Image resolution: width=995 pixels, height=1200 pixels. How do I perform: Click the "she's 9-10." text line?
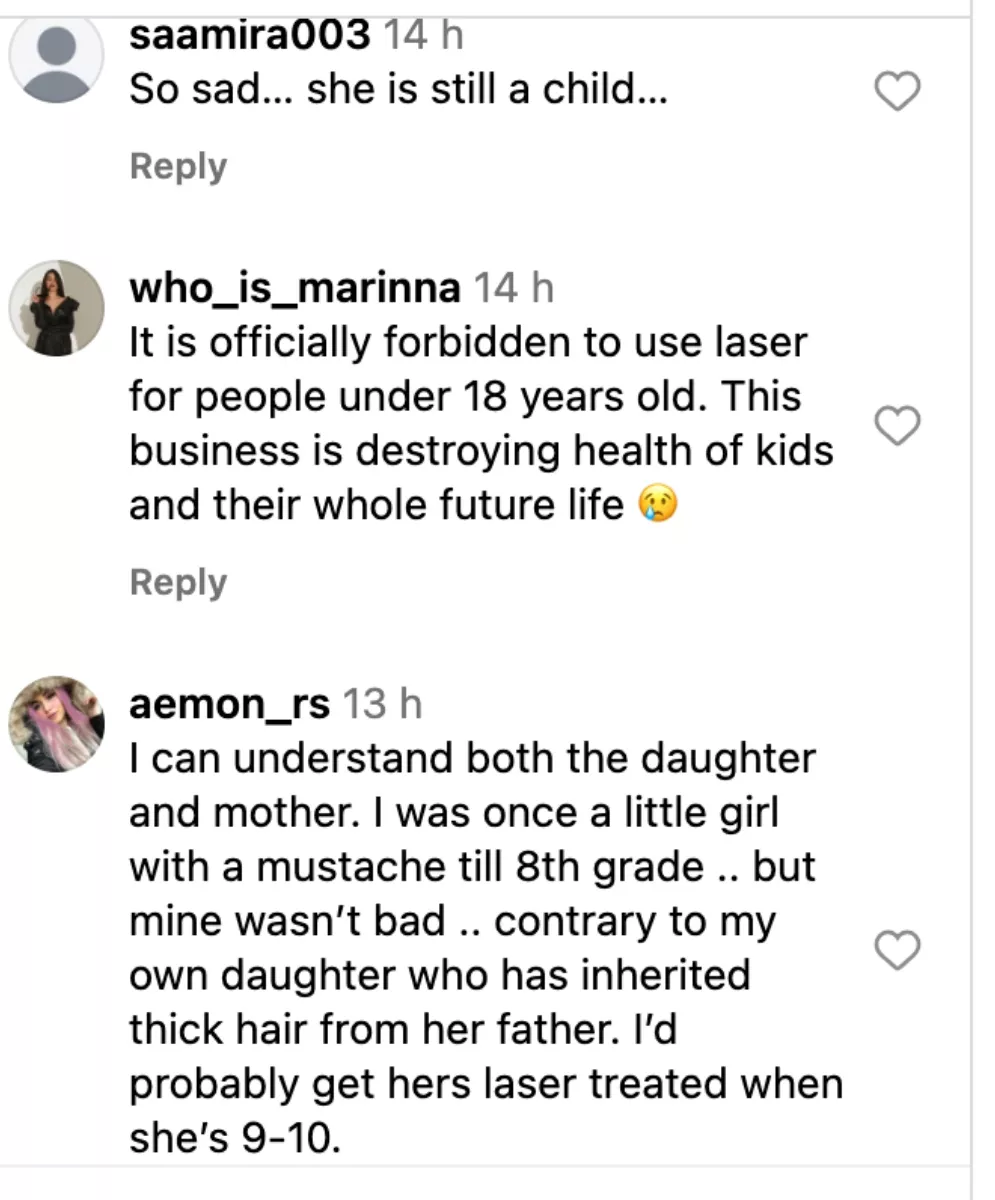(234, 1139)
